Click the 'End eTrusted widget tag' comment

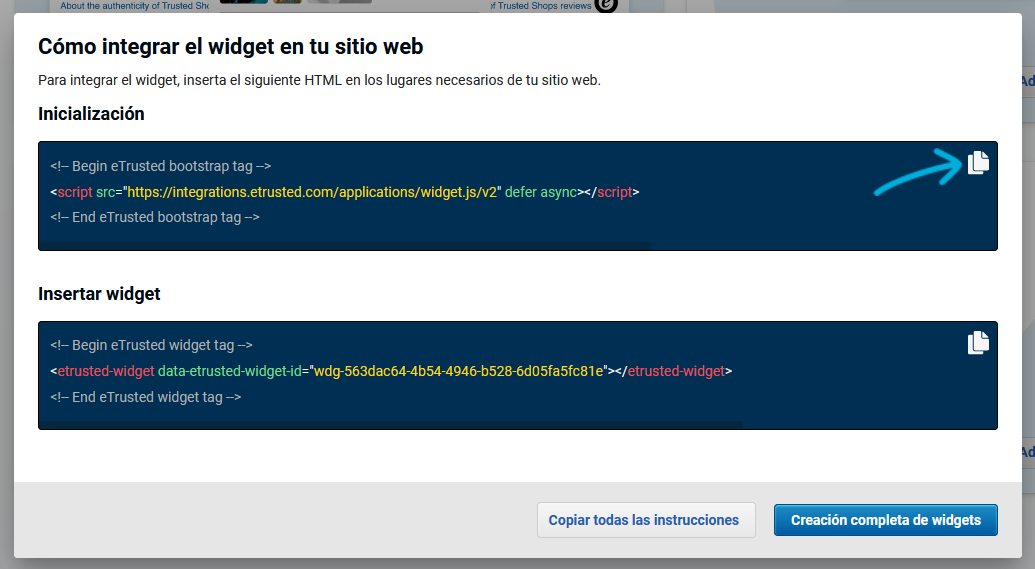146,397
